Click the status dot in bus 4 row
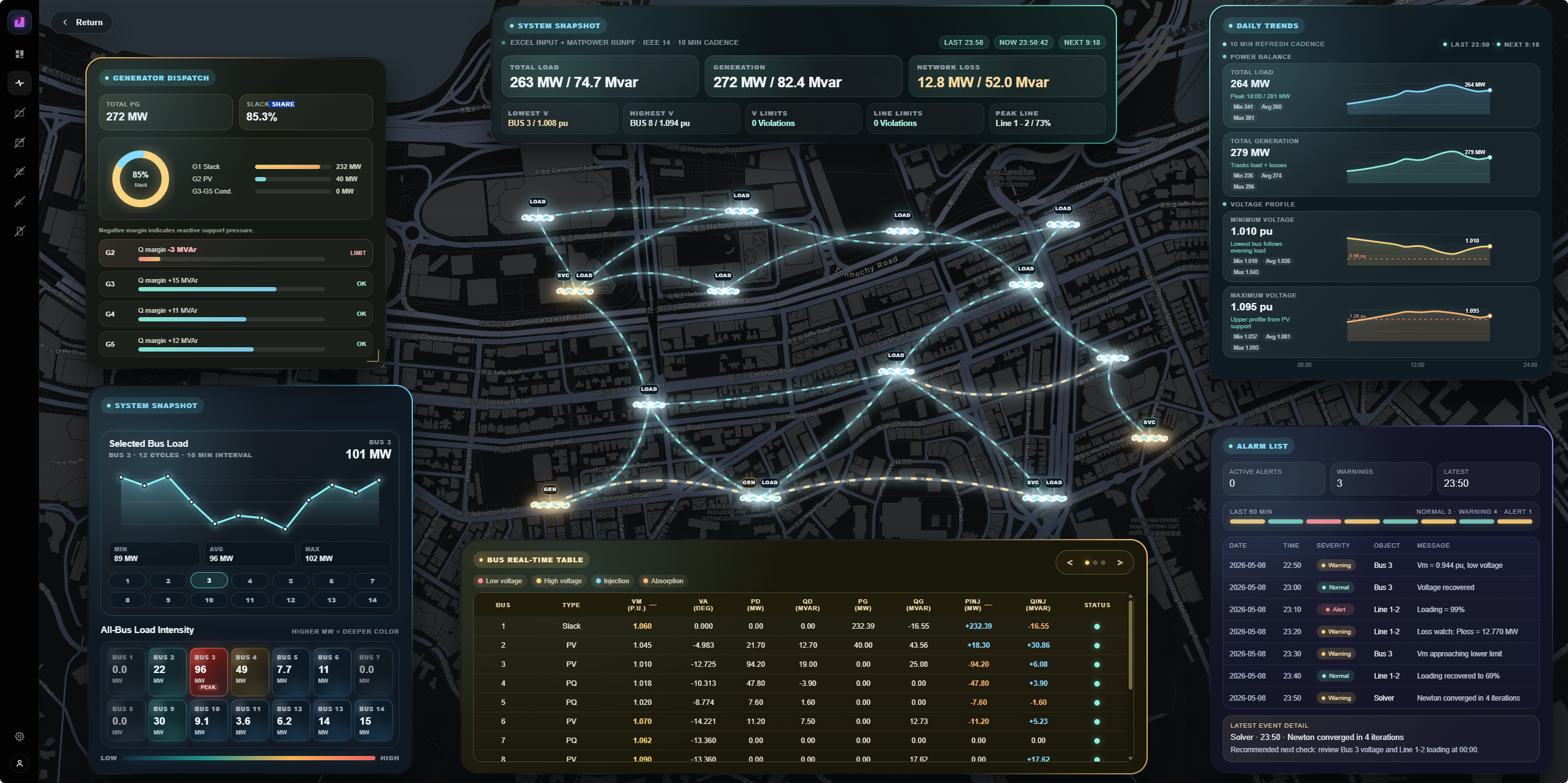This screenshot has height=783, width=1568. point(1097,683)
